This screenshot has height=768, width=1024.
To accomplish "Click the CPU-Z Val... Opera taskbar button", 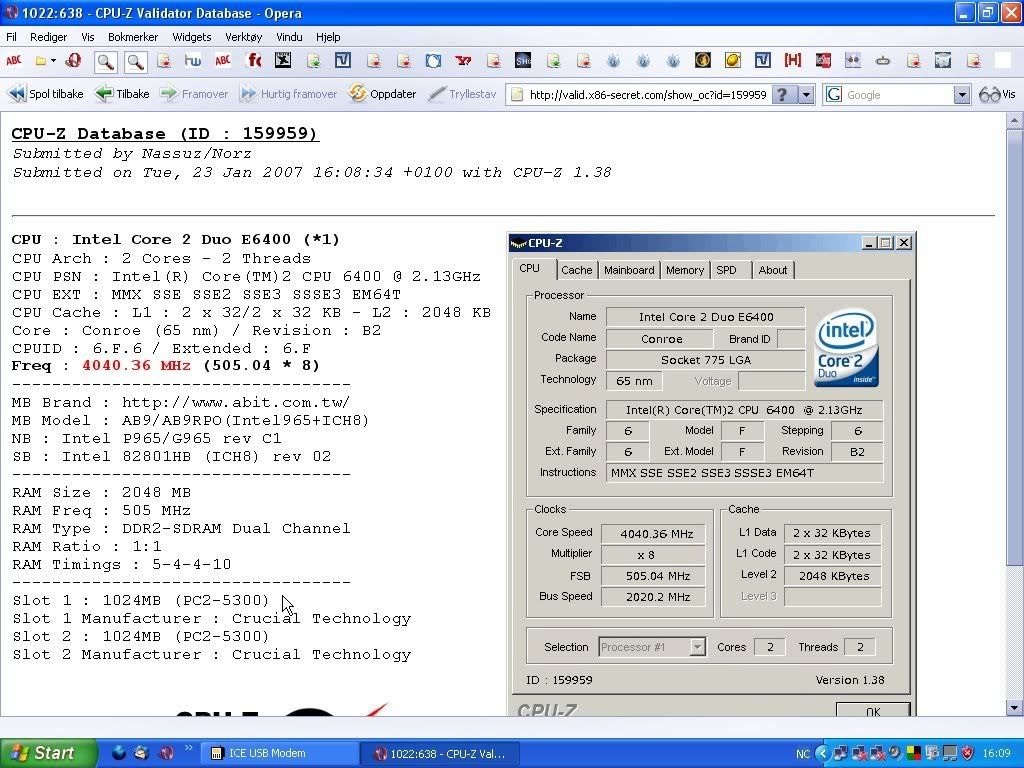I will coord(440,754).
